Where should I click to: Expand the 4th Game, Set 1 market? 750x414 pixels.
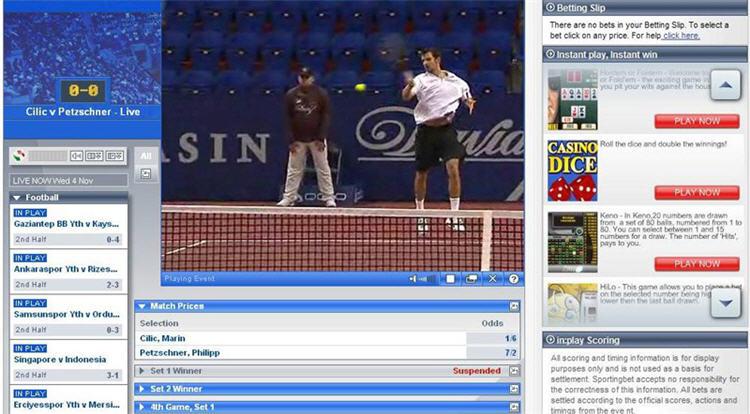142,407
